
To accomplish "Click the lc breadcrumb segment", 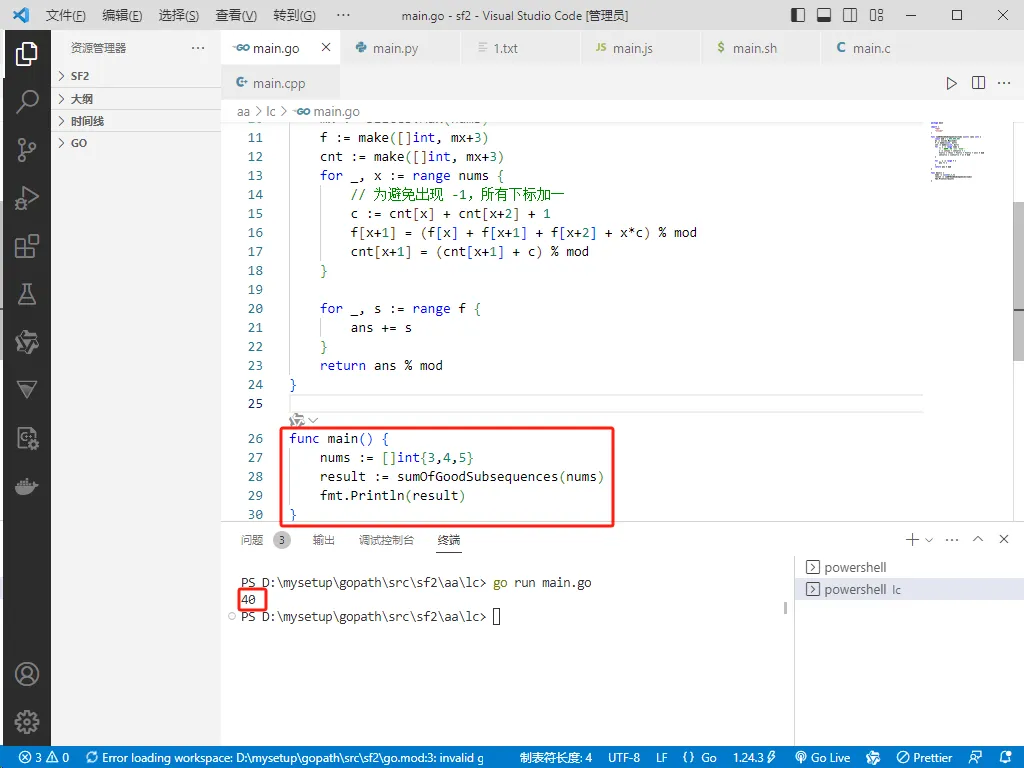I will [x=271, y=112].
